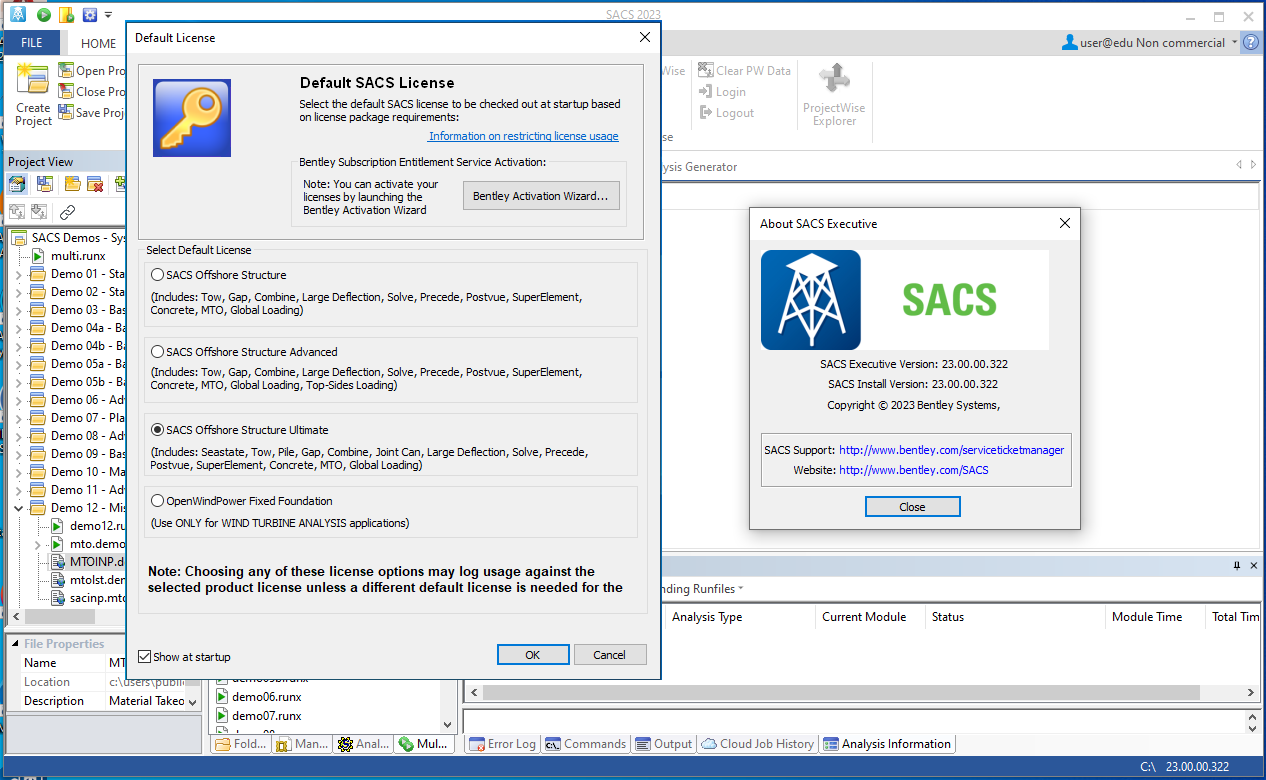Viewport: 1266px width, 780px height.
Task: Click the green run button in quick access toolbar
Action: tap(44, 15)
